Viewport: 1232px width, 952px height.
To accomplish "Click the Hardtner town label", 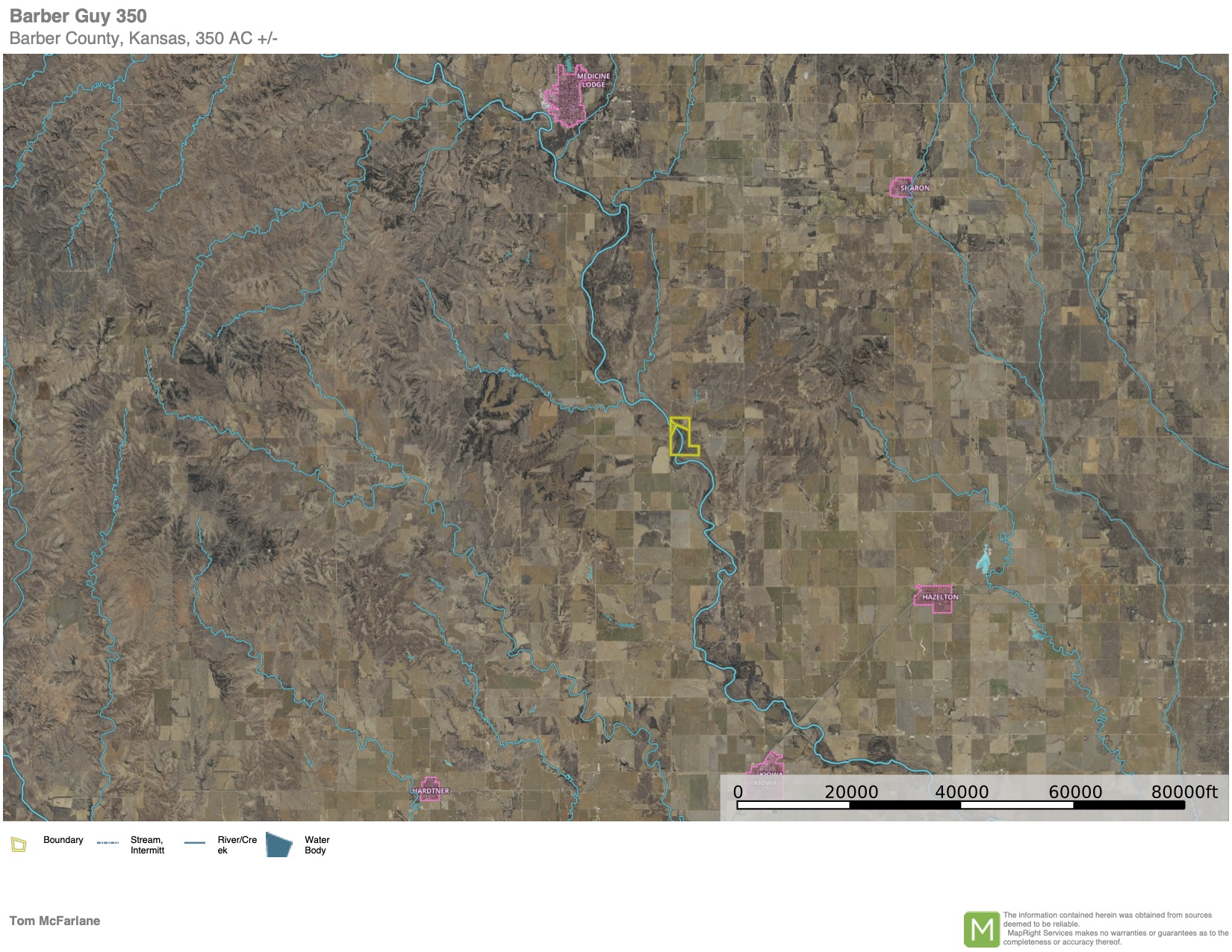I will coord(430,790).
